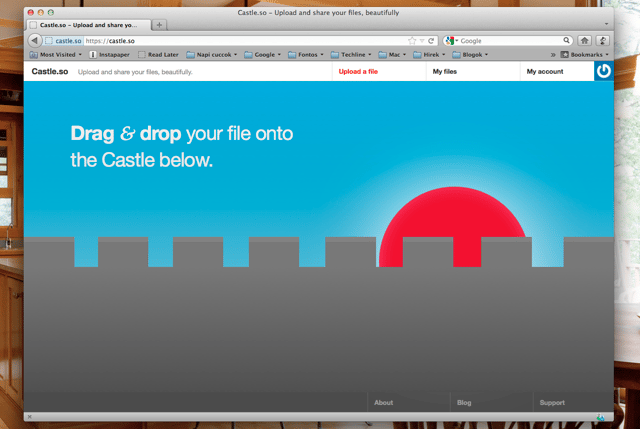Click the browser back arrow button
Viewport: 640px width, 429px height.
click(35, 40)
